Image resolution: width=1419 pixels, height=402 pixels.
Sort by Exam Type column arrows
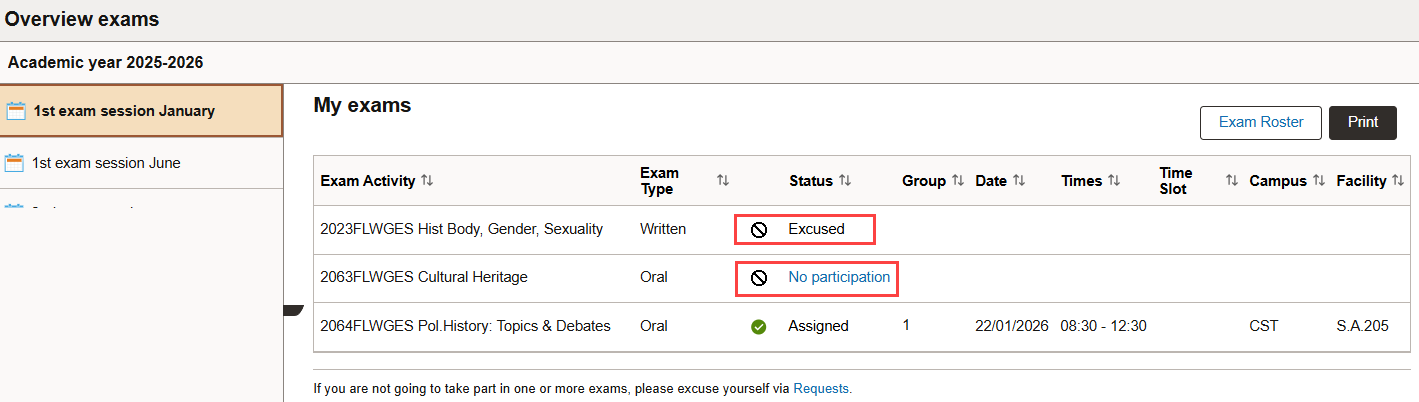(x=723, y=181)
